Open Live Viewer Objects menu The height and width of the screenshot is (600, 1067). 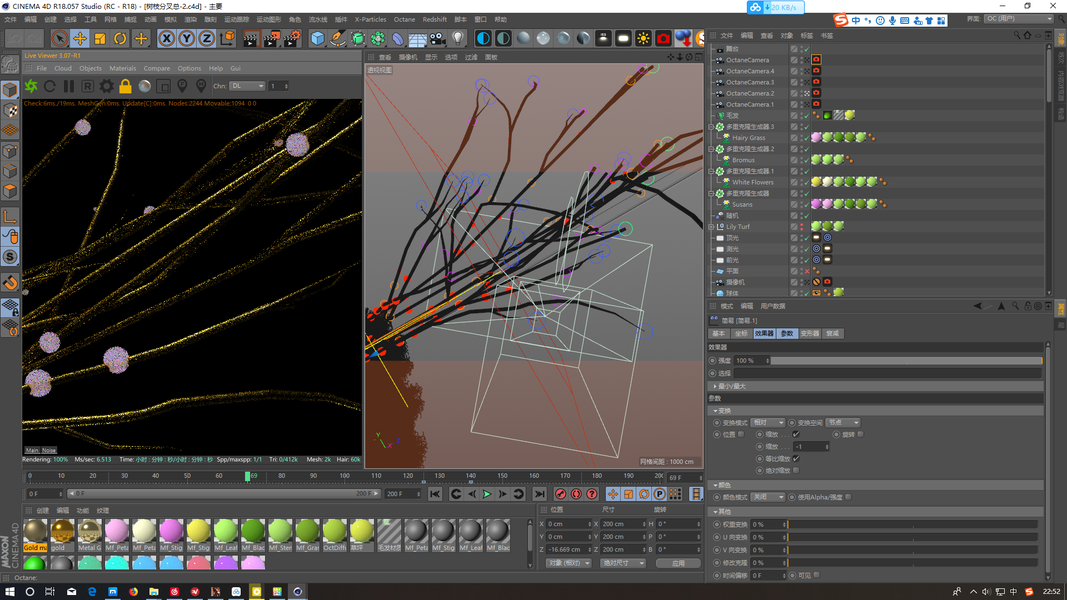[x=91, y=69]
